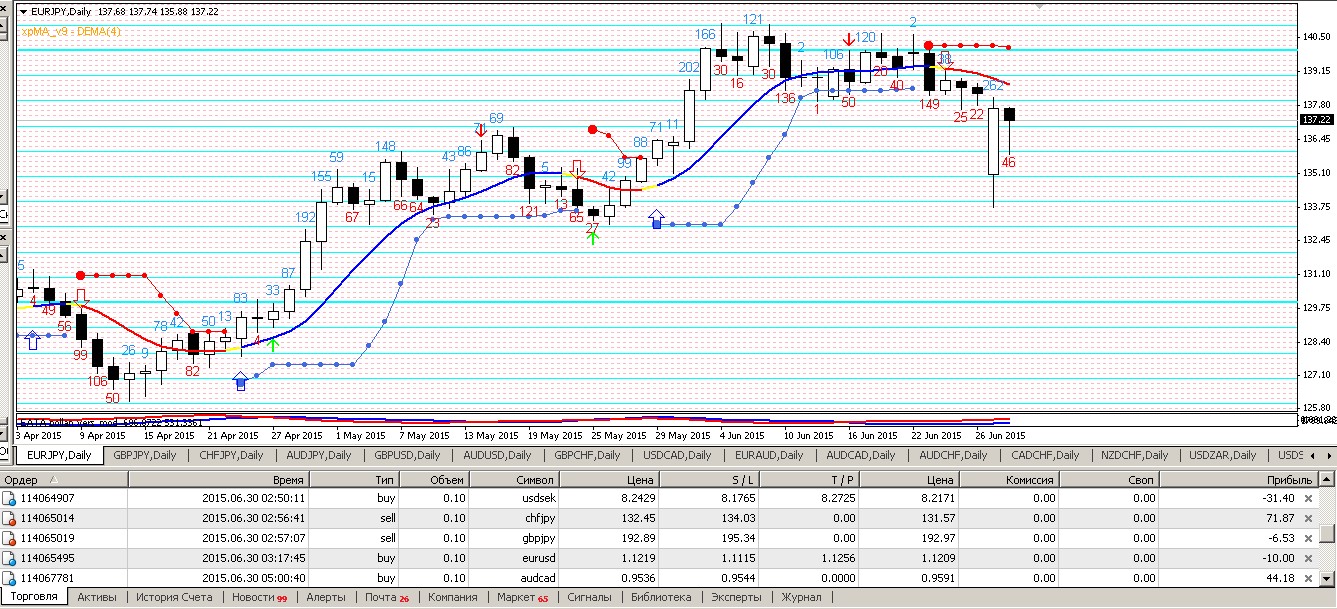The image size is (1337, 609).
Task: Sort orders by Ордер column header
Action: [x=64, y=480]
